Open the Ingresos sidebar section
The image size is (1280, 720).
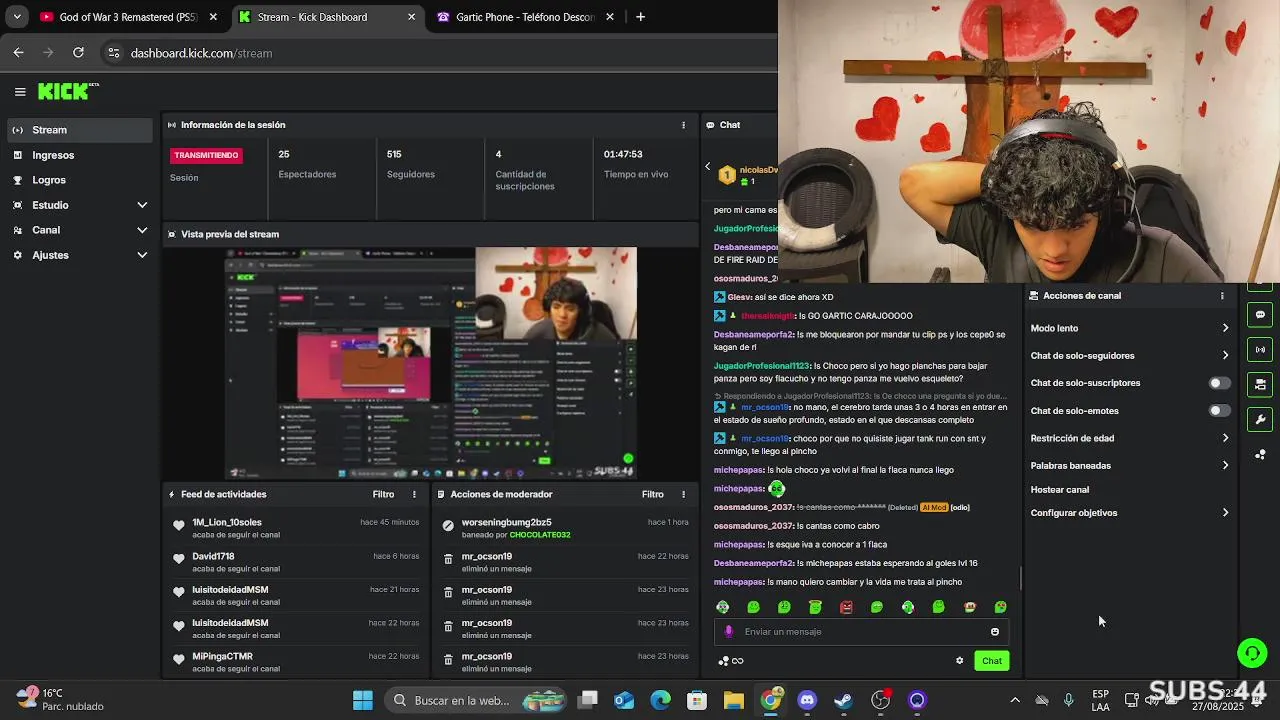[x=80, y=155]
